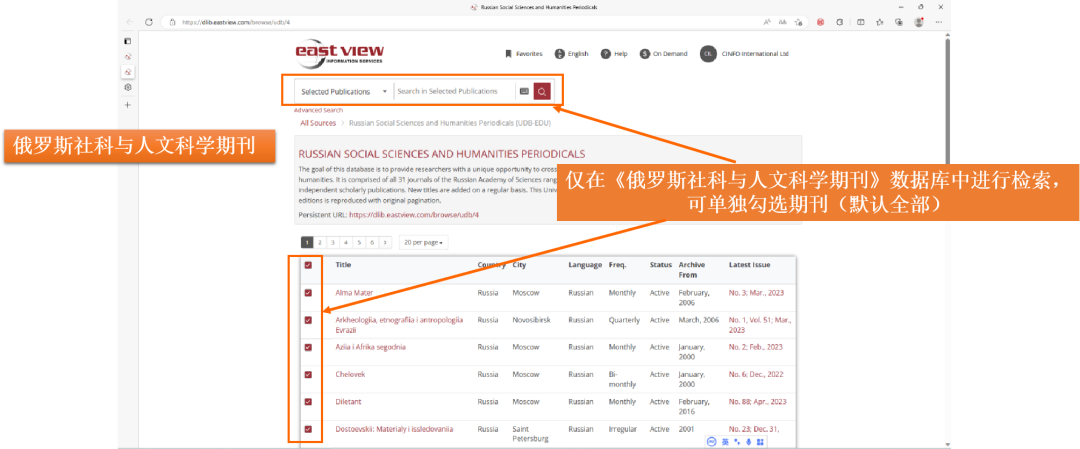Click the site info lock icon in address bar
Image resolution: width=1080 pixels, height=449 pixels.
[x=172, y=22]
